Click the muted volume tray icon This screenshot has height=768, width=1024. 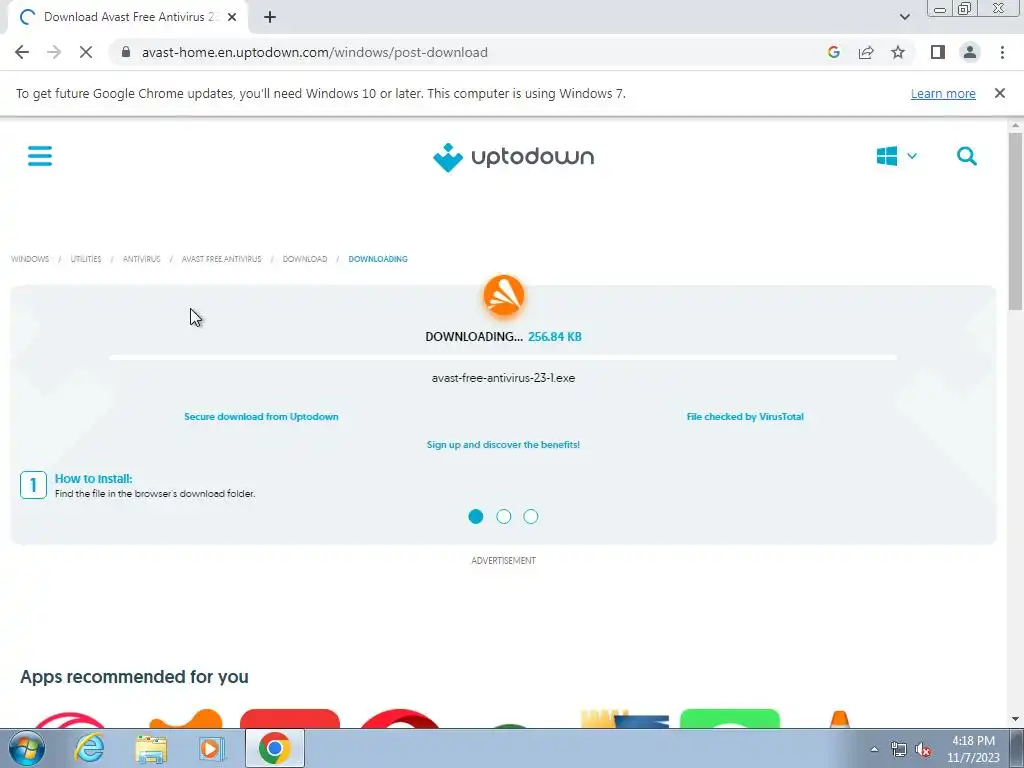pos(923,749)
